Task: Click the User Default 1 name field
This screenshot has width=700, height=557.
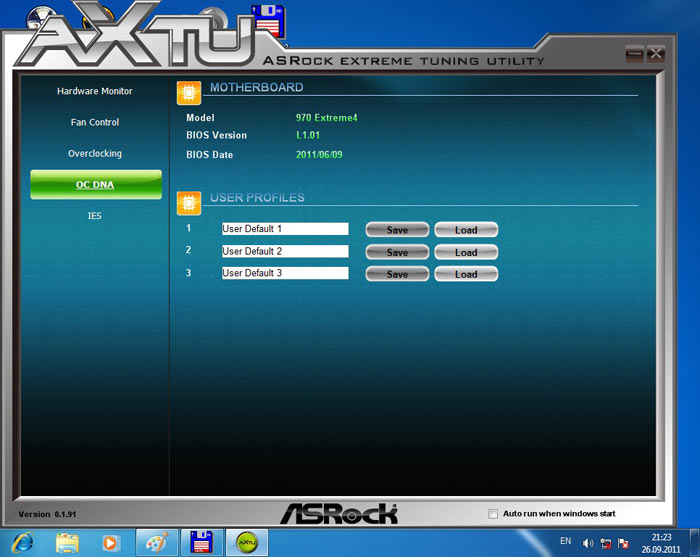Action: (x=285, y=229)
